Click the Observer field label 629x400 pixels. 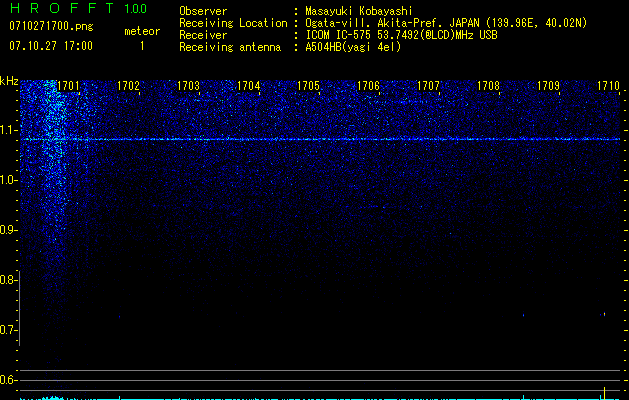pyautogui.click(x=203, y=11)
